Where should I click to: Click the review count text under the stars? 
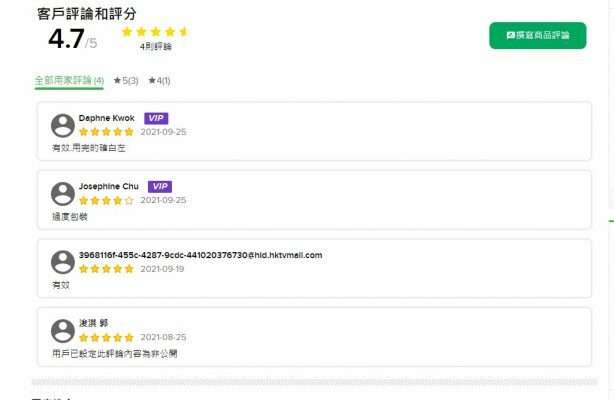coord(156,47)
